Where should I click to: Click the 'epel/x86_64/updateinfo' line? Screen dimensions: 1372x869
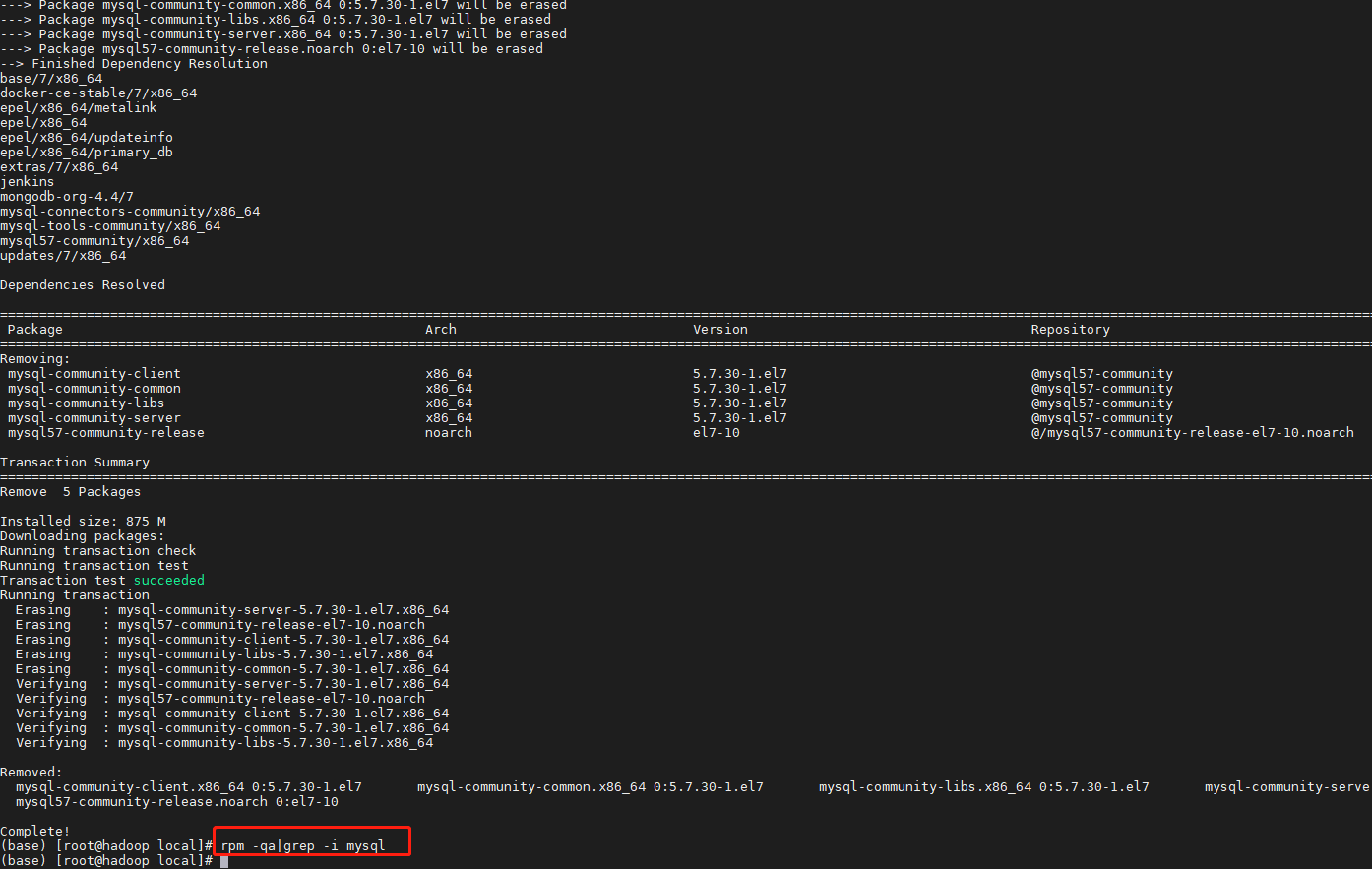(x=87, y=137)
